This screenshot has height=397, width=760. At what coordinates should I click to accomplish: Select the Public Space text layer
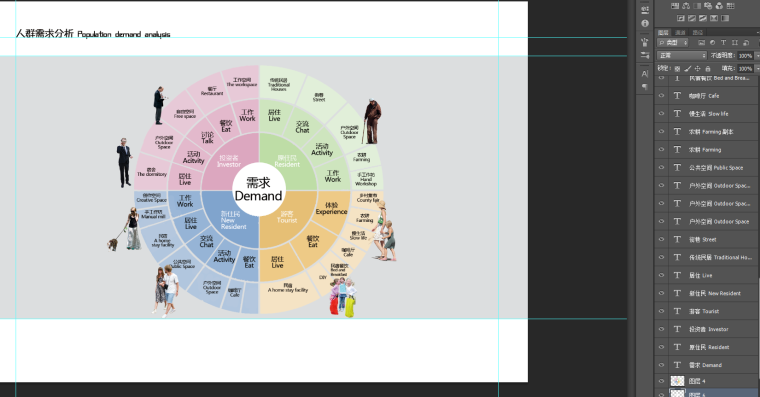708,168
